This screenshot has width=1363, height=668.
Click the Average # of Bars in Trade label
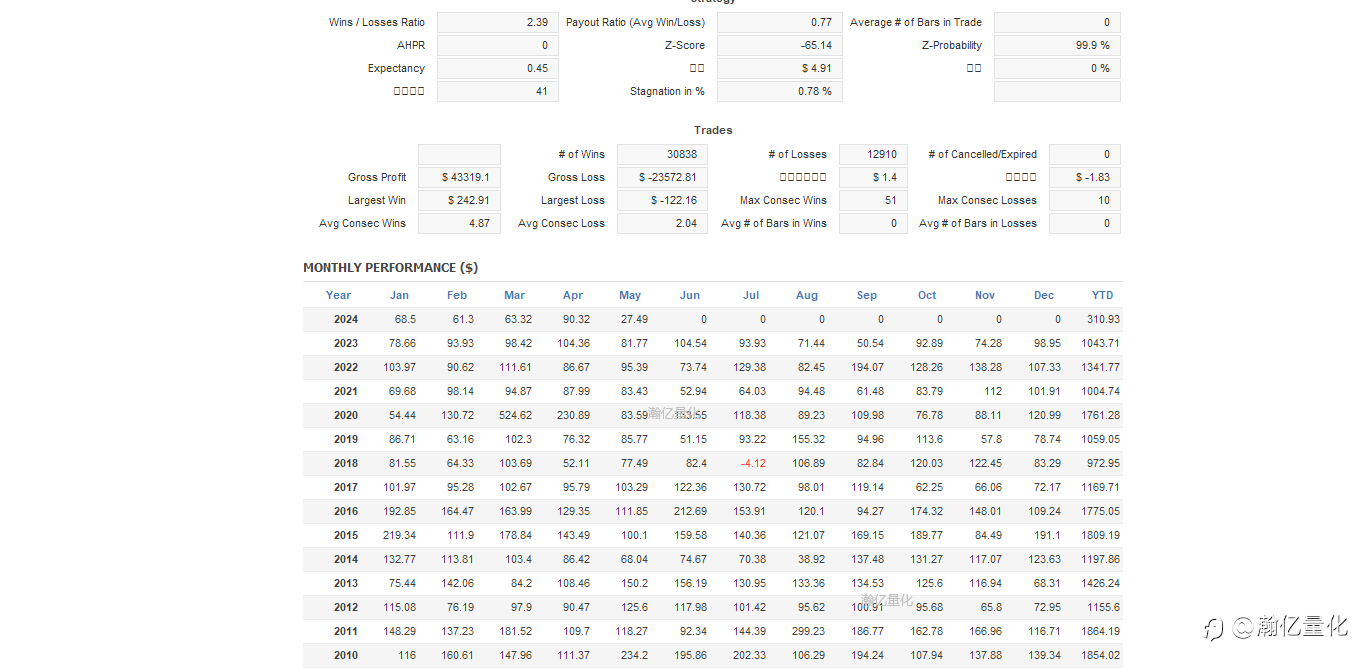916,22
